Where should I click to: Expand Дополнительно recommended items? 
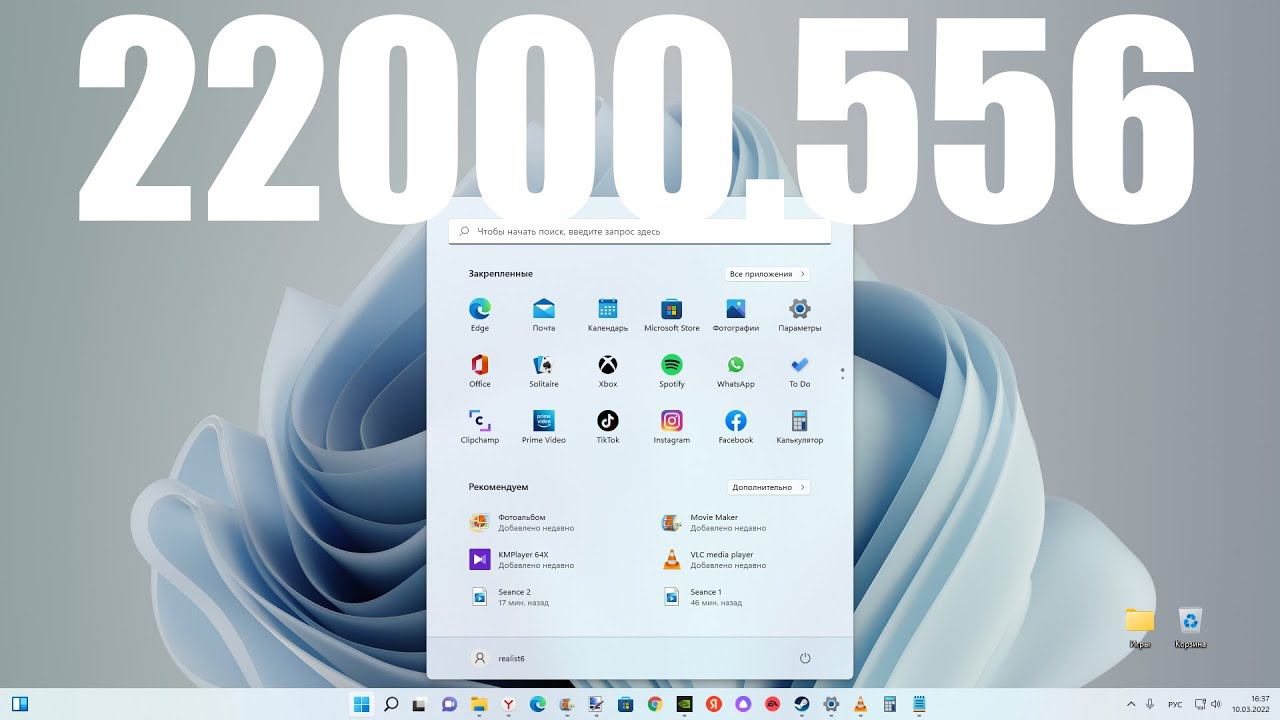pyautogui.click(x=769, y=488)
